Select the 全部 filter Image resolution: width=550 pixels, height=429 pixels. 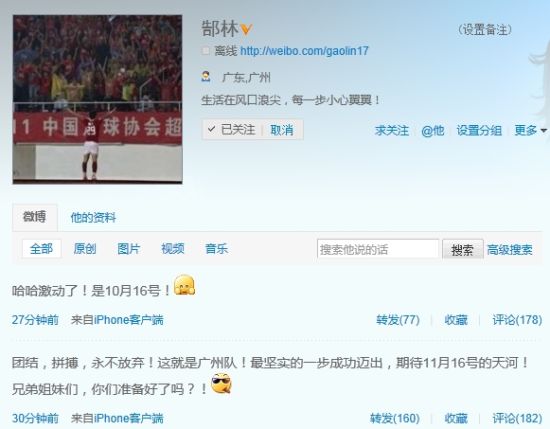point(41,249)
